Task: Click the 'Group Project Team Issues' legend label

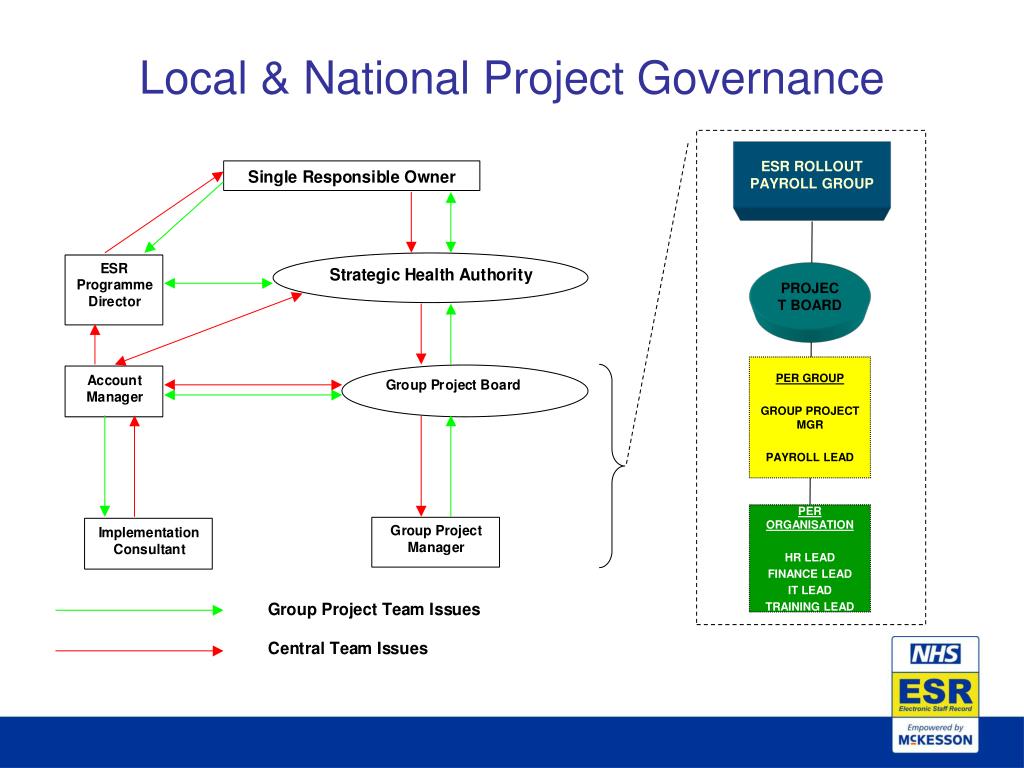Action: coord(374,609)
